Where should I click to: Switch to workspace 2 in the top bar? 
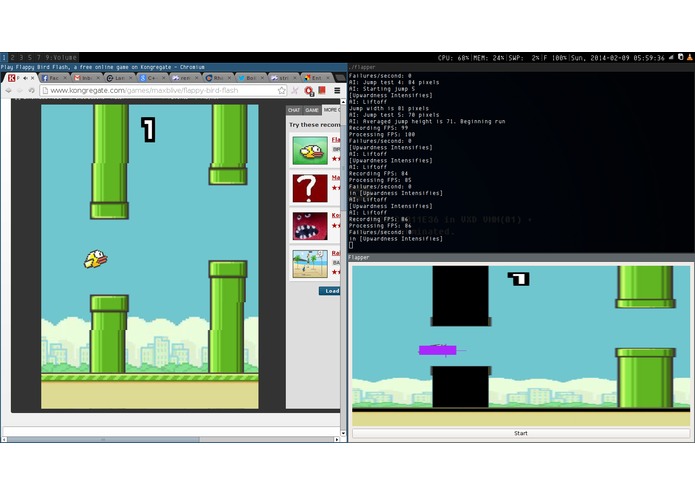tap(12, 58)
